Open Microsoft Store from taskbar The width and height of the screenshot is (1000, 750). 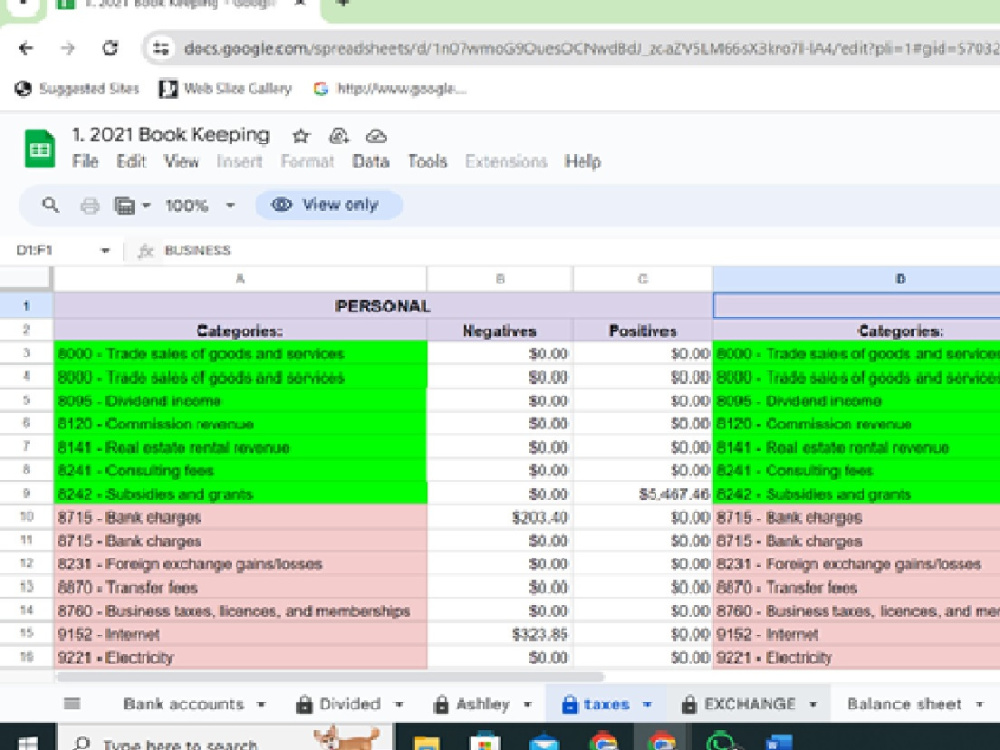[x=485, y=742]
